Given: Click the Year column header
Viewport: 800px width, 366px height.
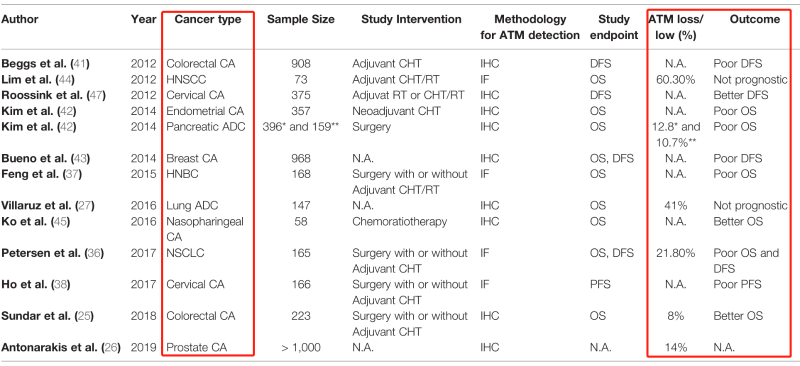Looking at the screenshot, I should point(143,19).
